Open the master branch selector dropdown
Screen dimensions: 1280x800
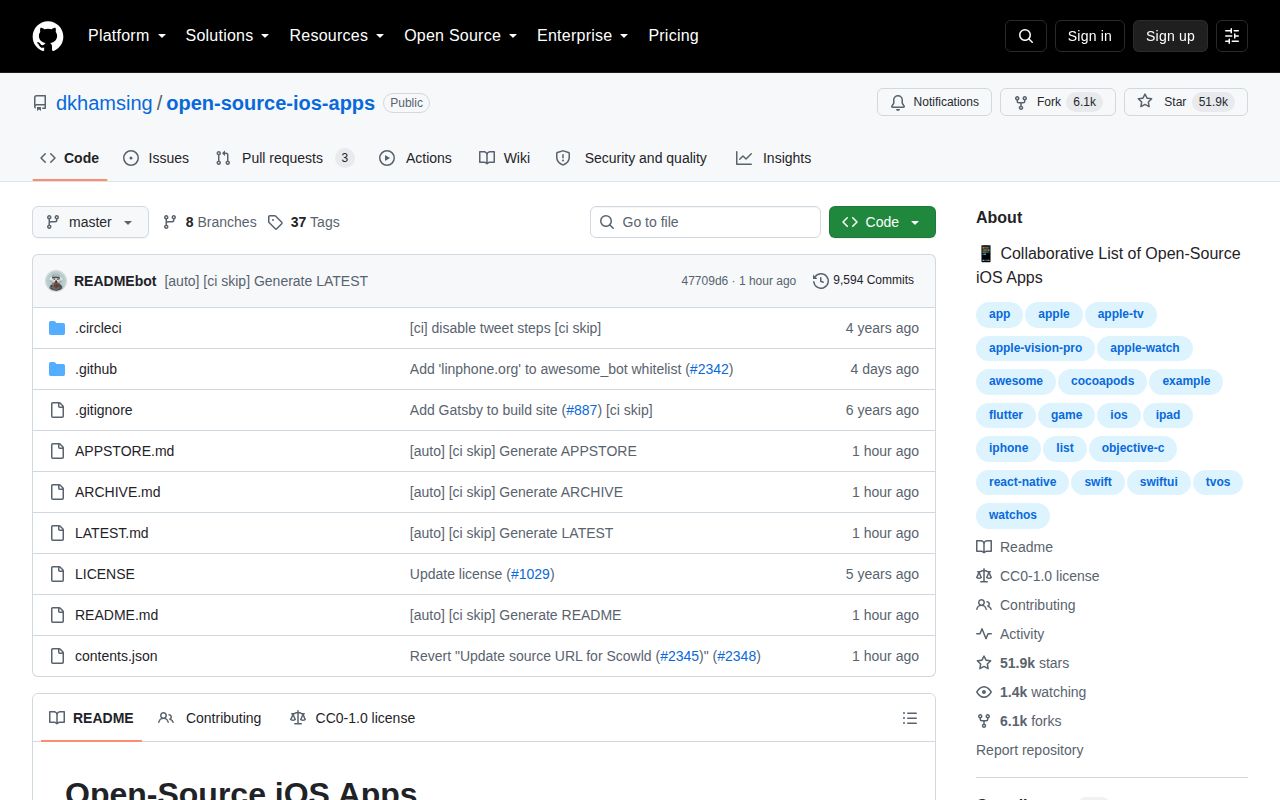90,222
